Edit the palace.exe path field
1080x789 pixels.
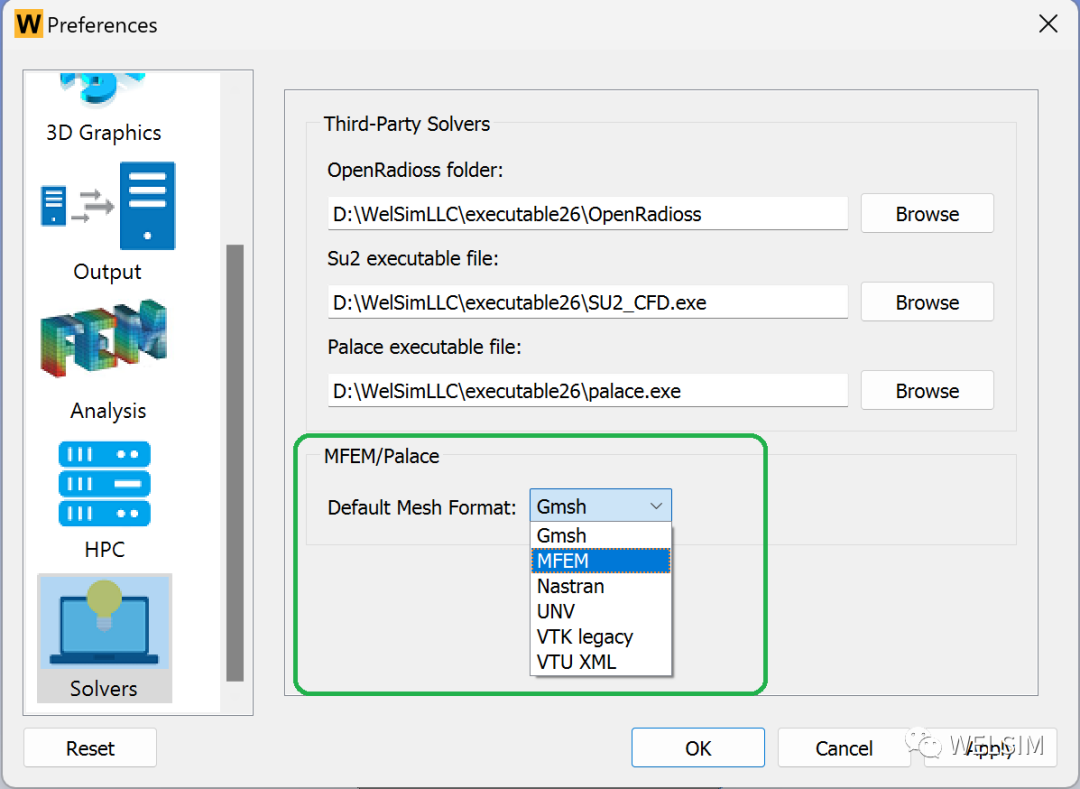588,390
